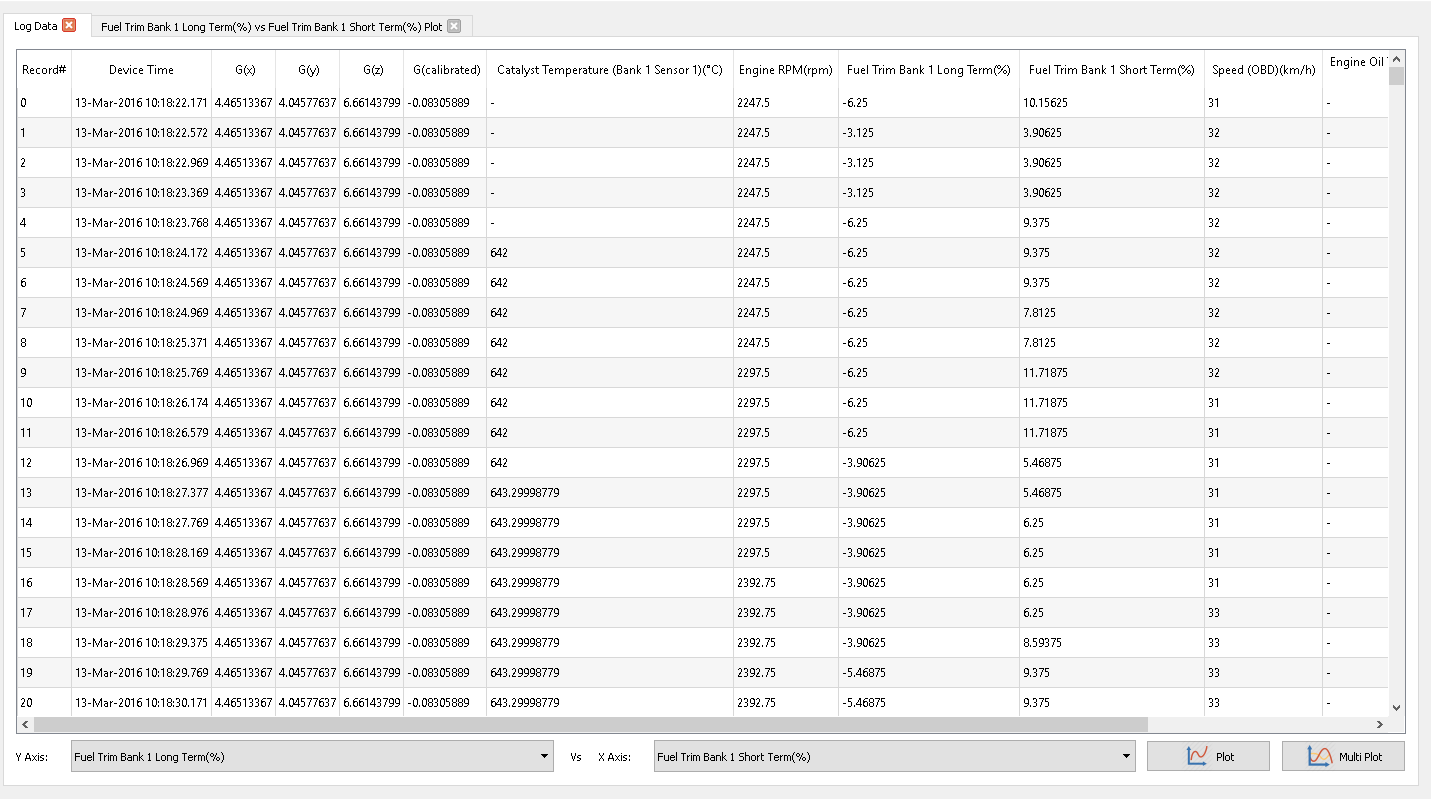Close the Log Data tab
The height and width of the screenshot is (799, 1431).
click(69, 26)
